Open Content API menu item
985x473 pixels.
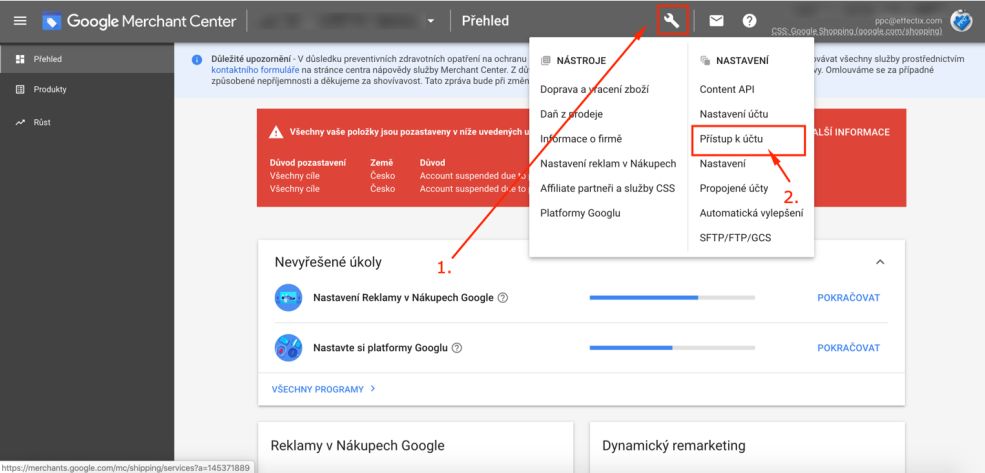(726, 89)
